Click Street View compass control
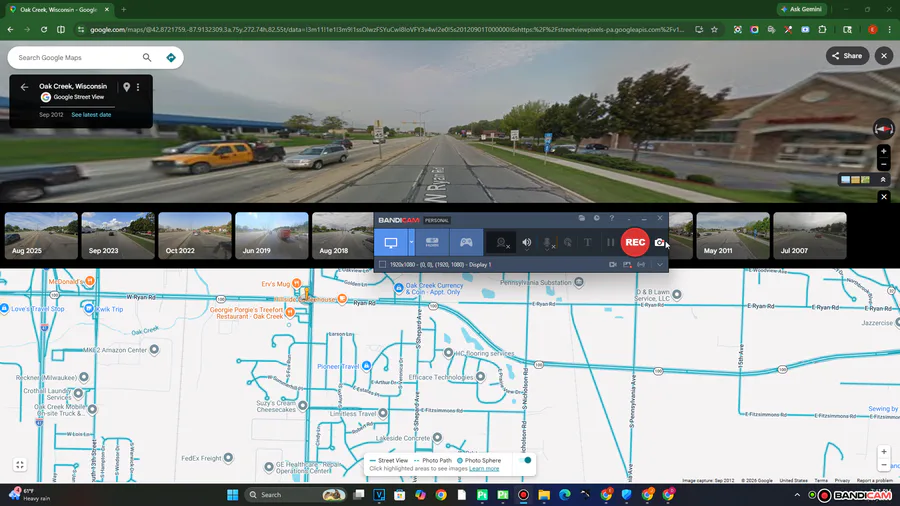The image size is (900, 506). 883,129
